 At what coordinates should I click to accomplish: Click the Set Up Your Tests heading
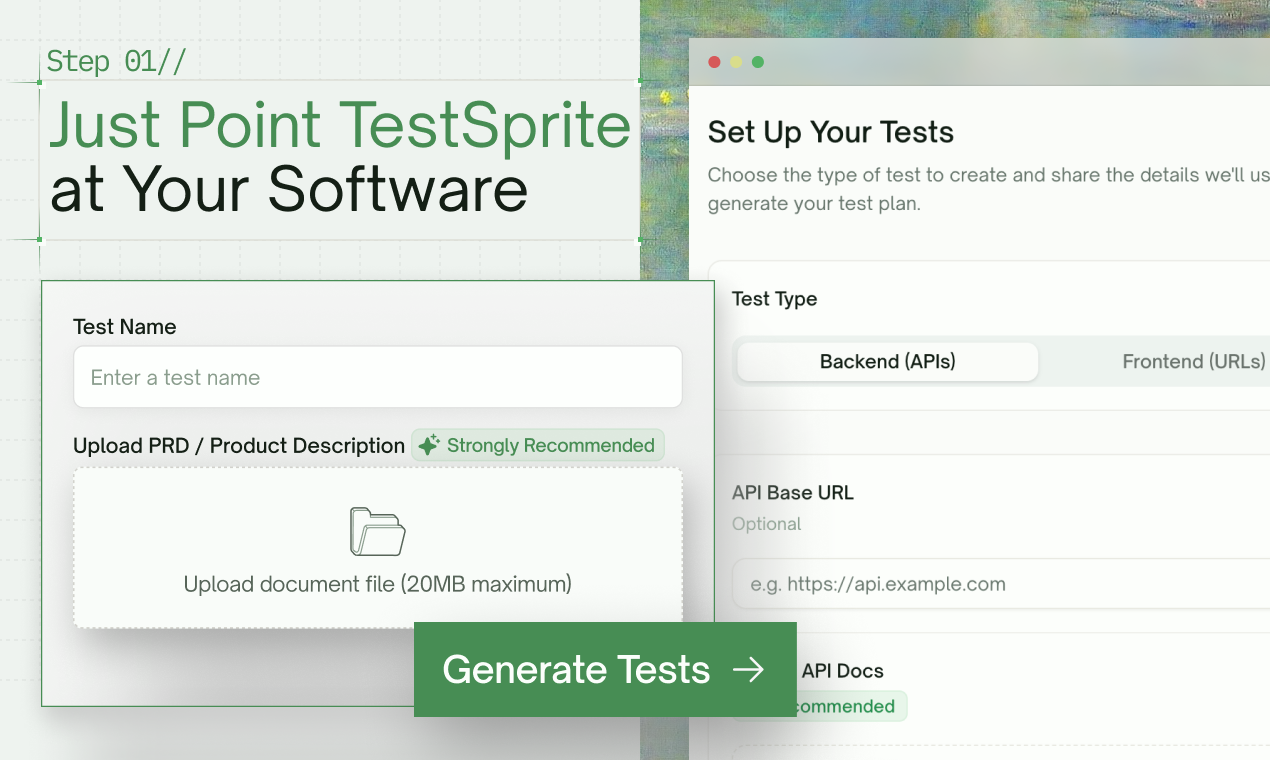pos(831,132)
